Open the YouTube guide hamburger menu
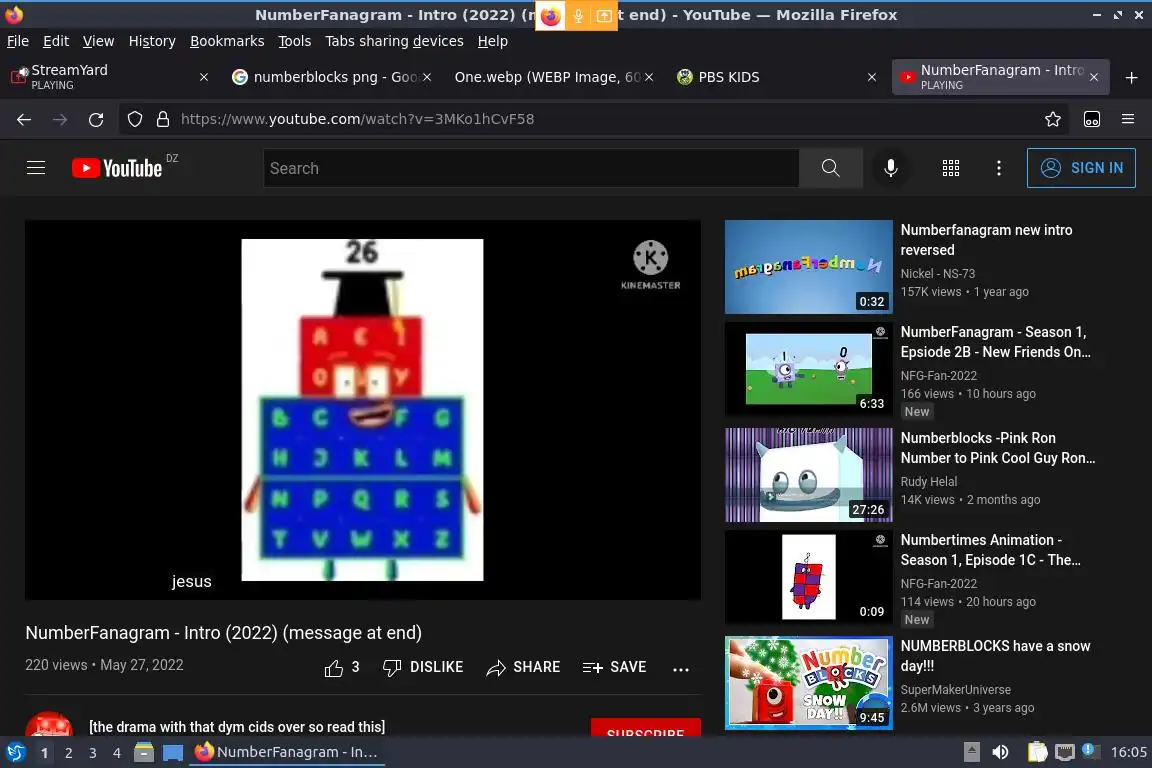Screen dimensions: 1152x768 tap(36, 168)
